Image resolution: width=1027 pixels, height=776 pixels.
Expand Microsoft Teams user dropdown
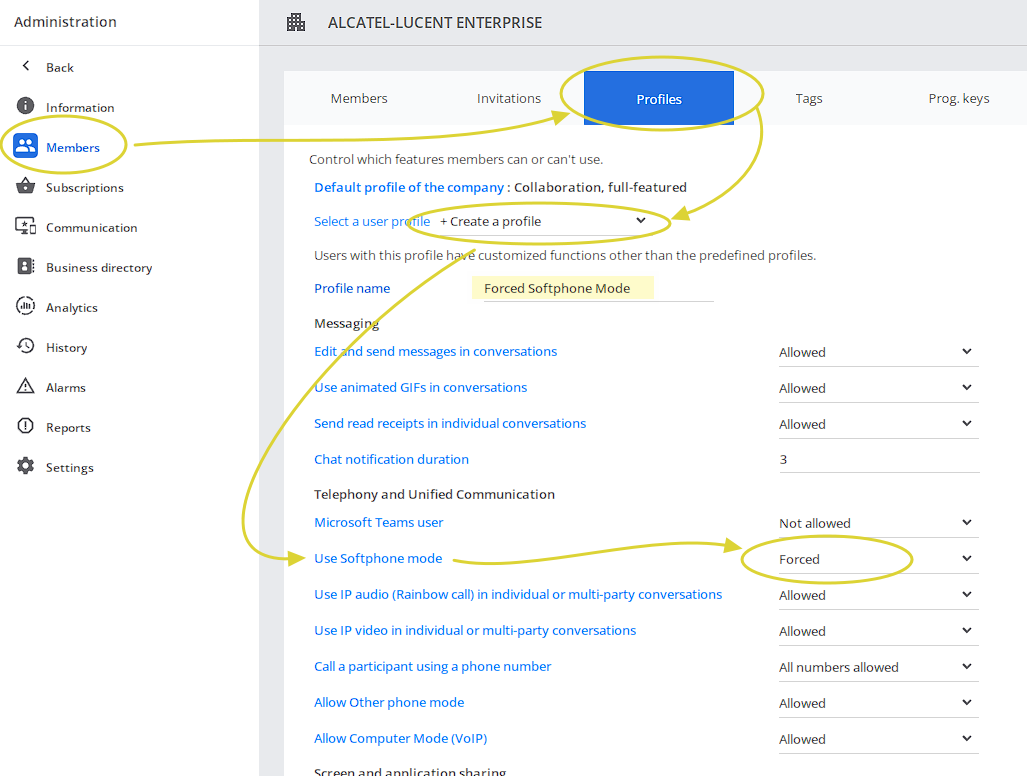coord(878,523)
